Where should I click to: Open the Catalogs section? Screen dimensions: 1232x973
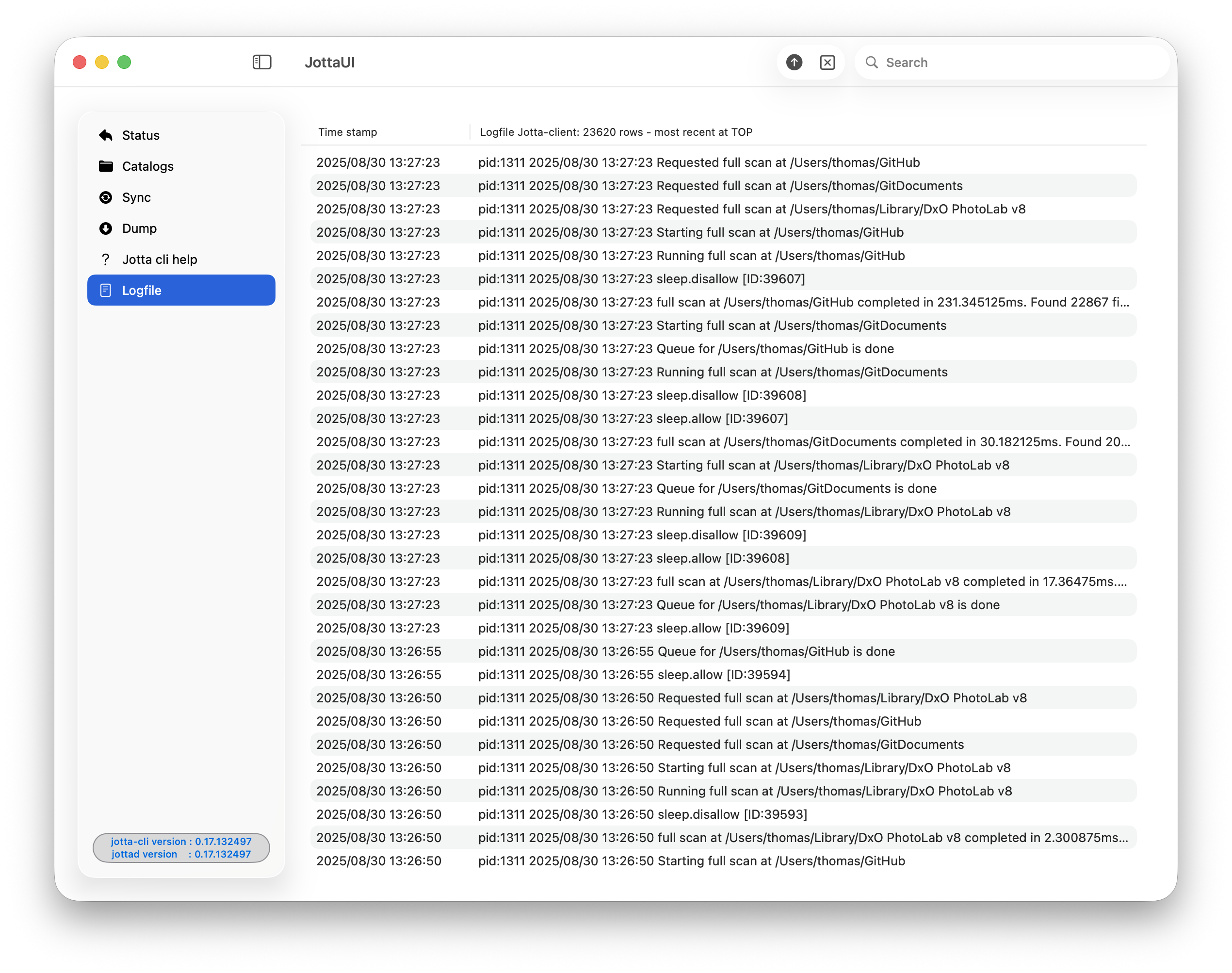[181, 166]
